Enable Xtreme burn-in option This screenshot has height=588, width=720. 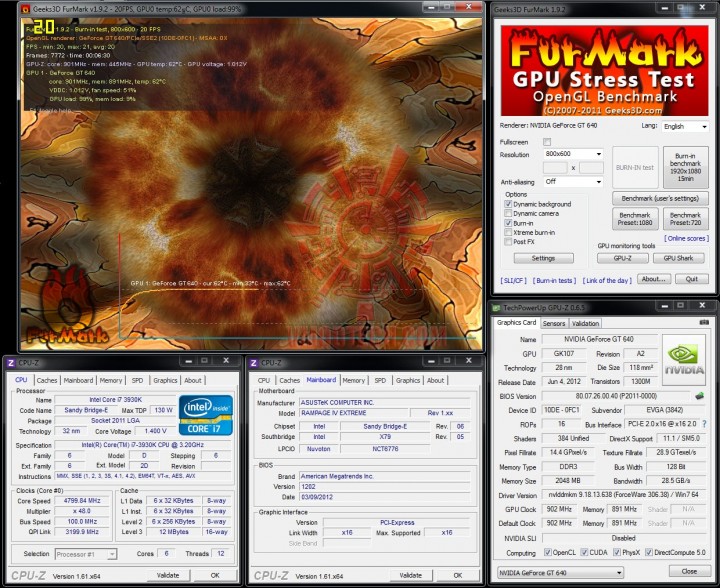(x=508, y=232)
